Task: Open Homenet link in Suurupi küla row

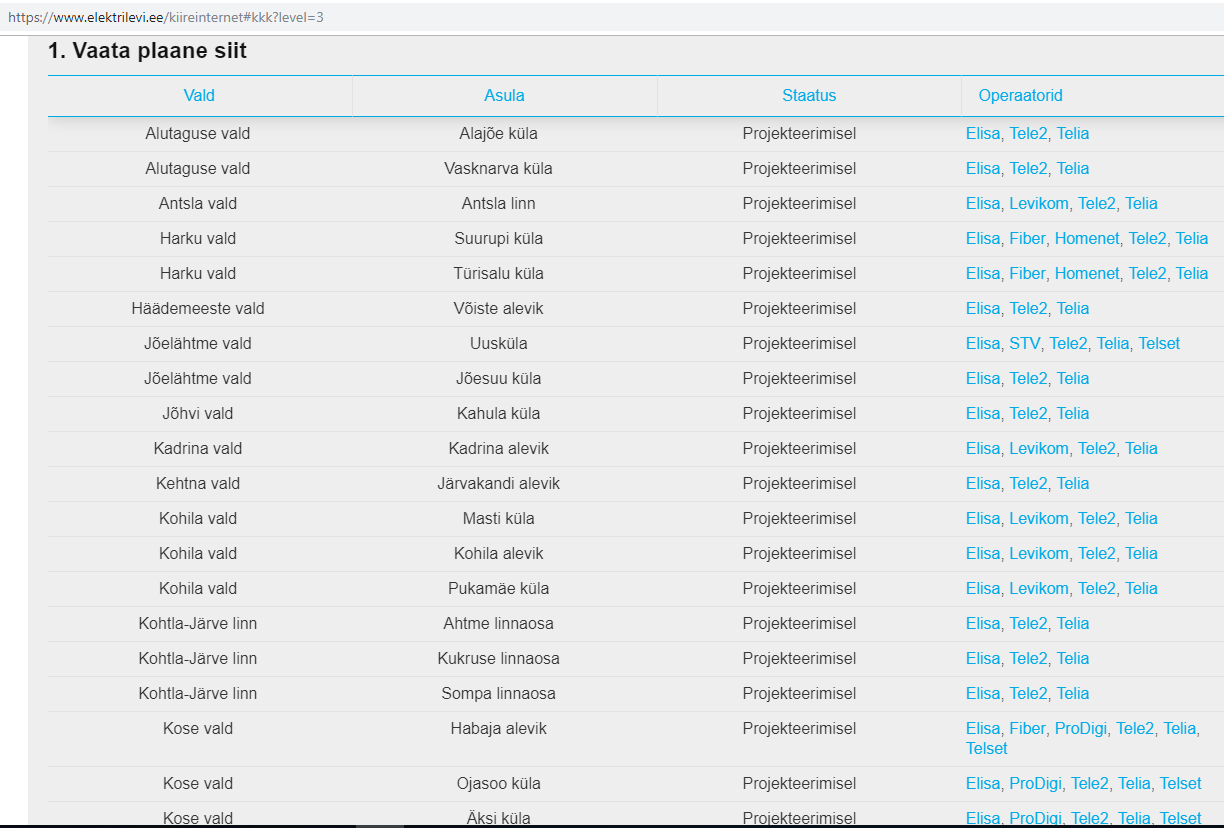Action: pyautogui.click(x=1087, y=239)
